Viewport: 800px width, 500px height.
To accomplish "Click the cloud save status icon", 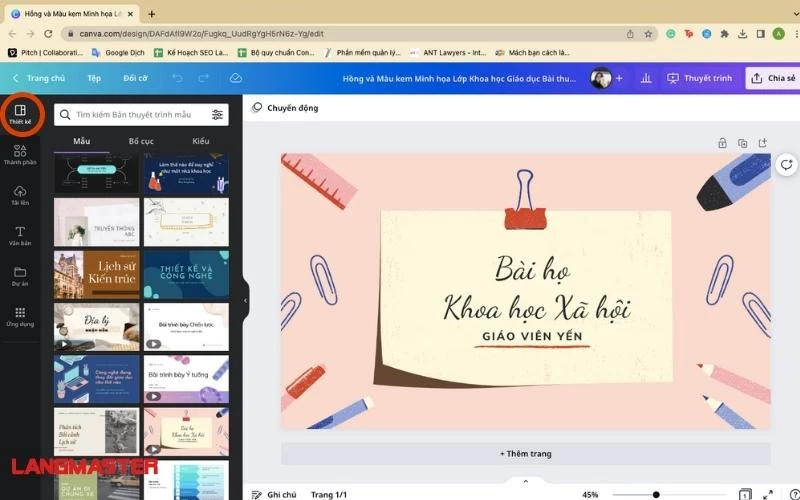I will point(236,78).
